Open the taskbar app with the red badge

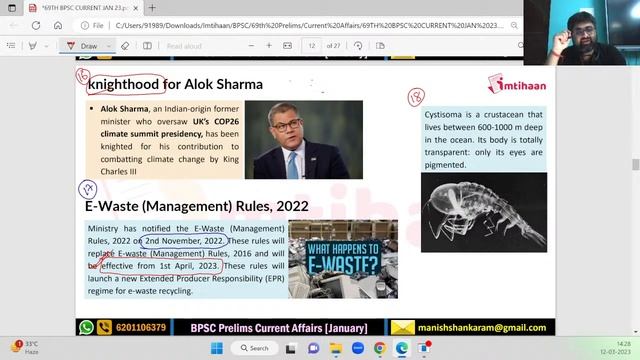pyautogui.click(x=424, y=348)
